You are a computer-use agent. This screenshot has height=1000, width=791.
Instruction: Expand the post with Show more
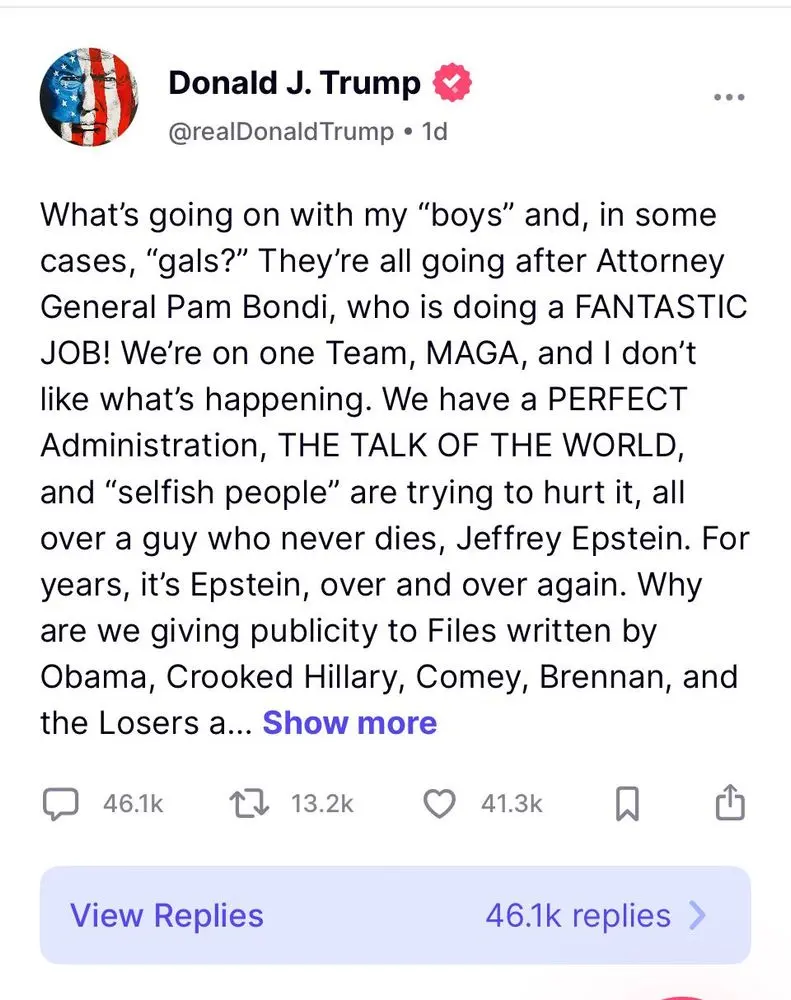[349, 722]
